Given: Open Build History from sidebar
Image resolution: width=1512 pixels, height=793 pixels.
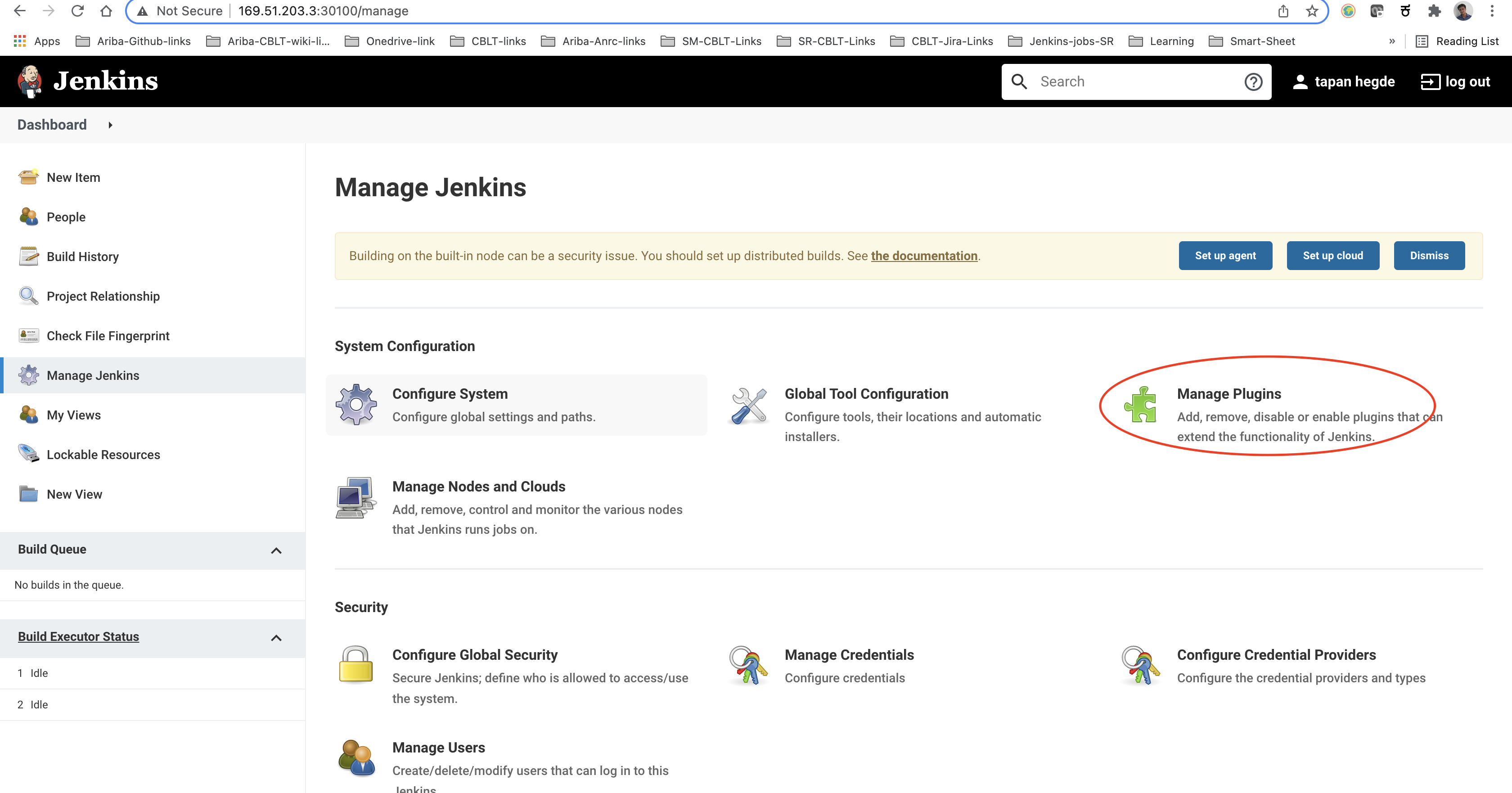Looking at the screenshot, I should point(83,257).
